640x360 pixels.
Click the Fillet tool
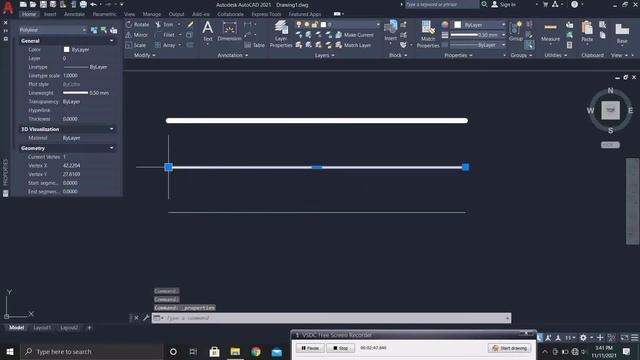[x=165, y=35]
